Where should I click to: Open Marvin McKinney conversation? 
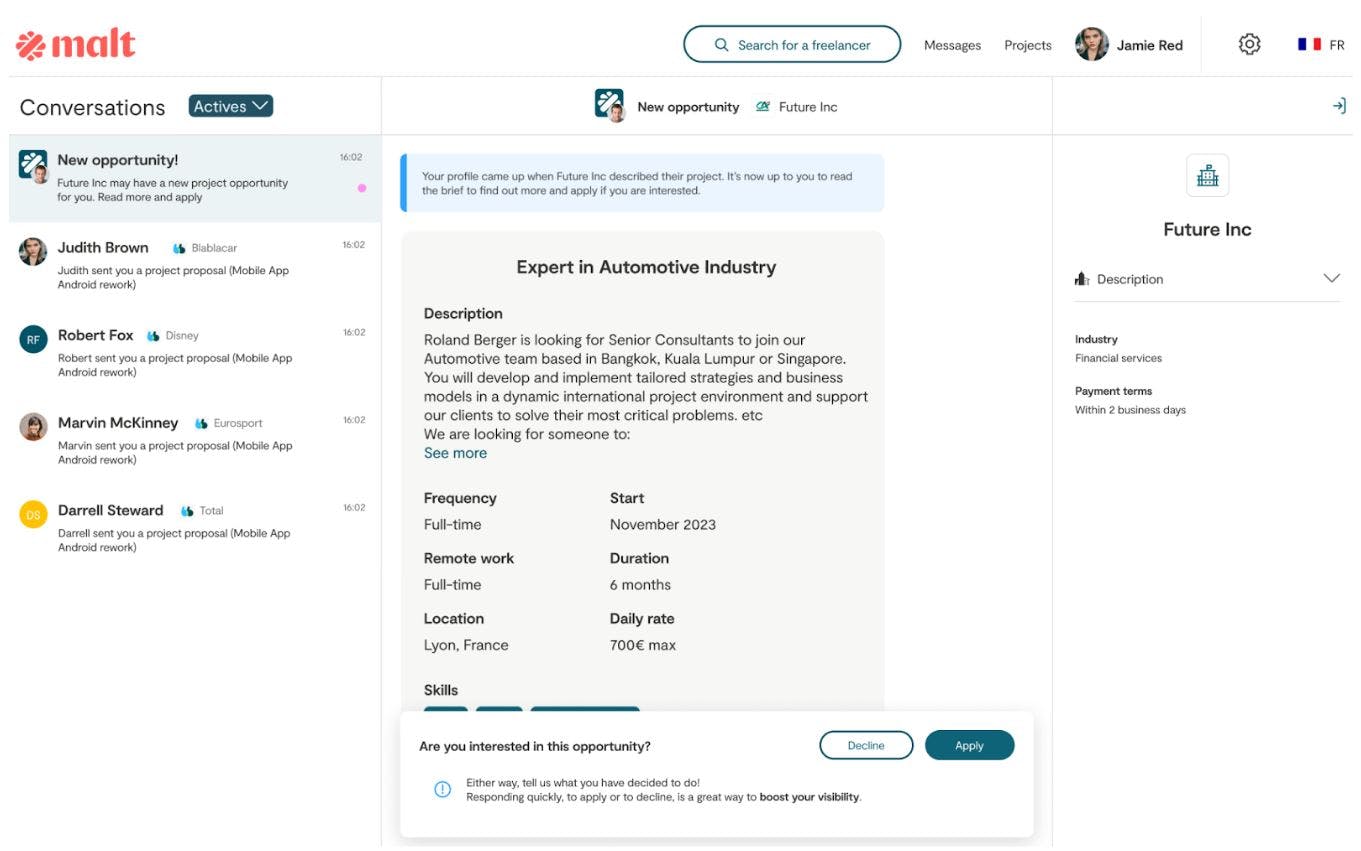[195, 440]
